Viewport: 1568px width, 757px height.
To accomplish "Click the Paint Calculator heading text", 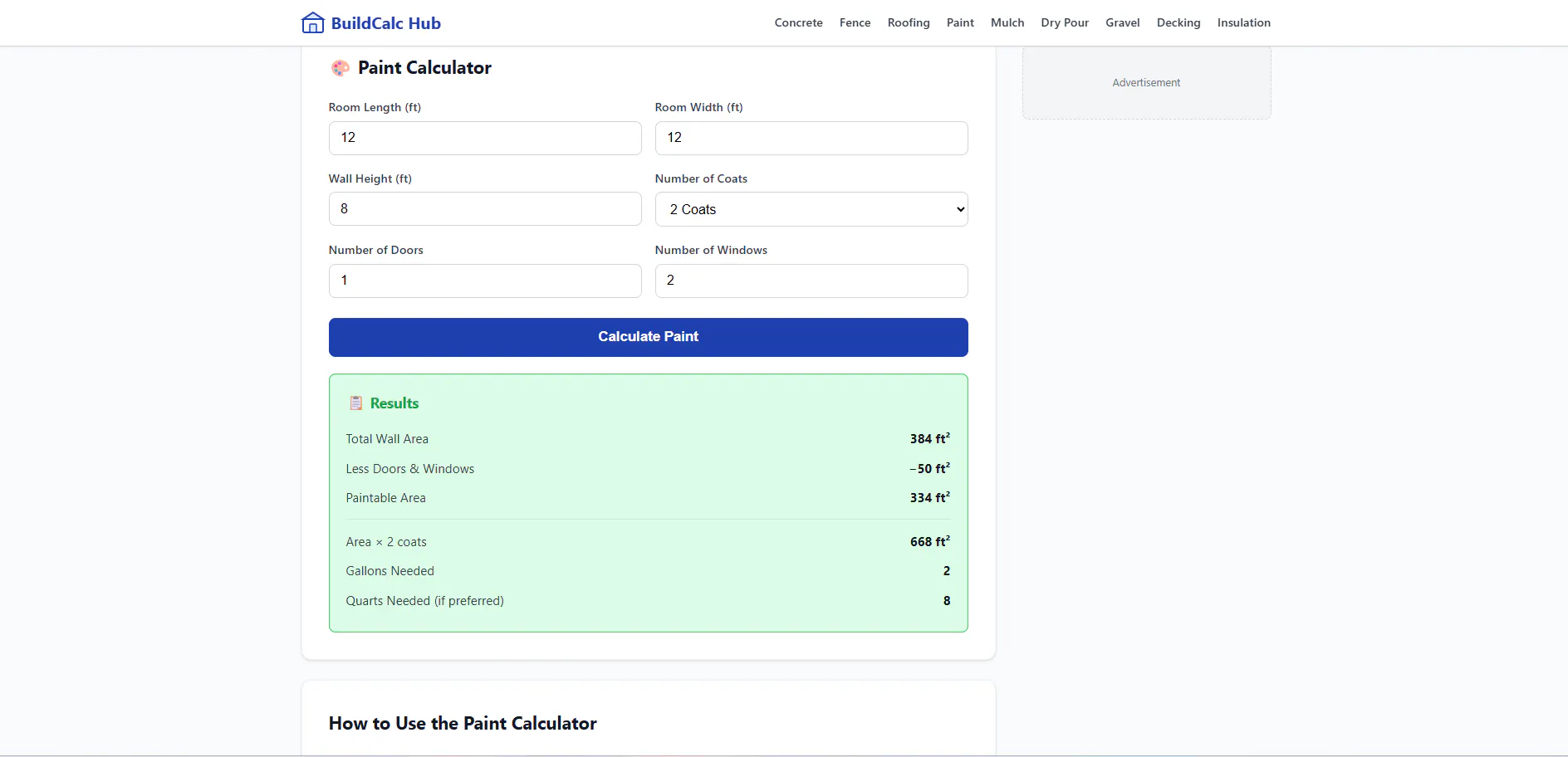I will pos(424,68).
